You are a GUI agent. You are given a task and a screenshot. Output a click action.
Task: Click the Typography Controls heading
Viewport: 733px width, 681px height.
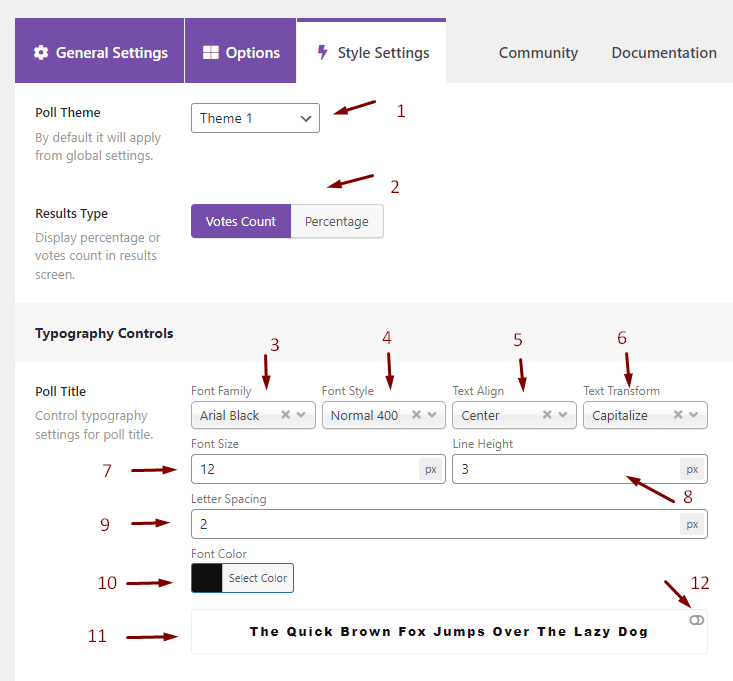(x=104, y=333)
